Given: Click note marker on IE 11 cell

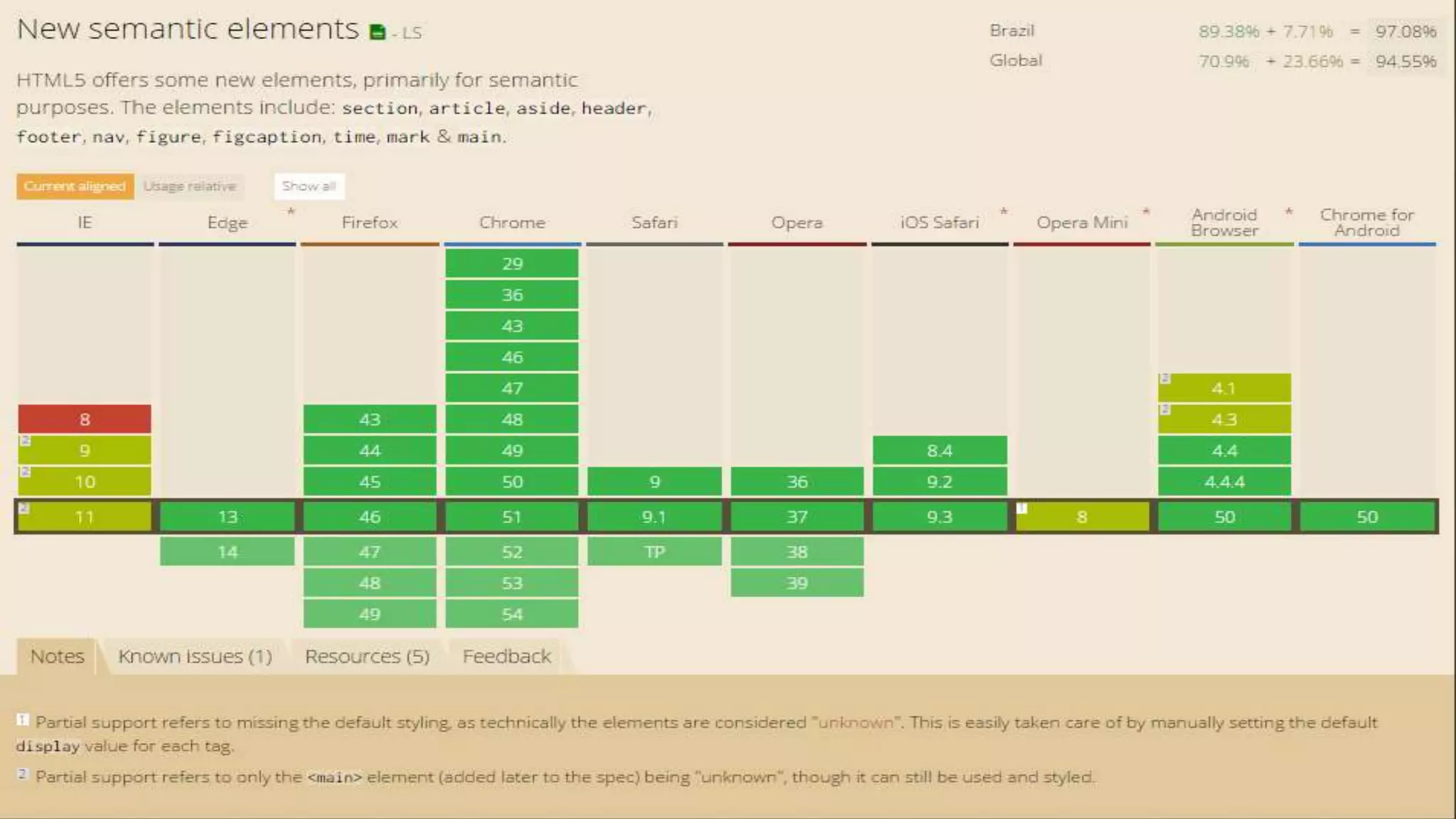Looking at the screenshot, I should click(23, 508).
